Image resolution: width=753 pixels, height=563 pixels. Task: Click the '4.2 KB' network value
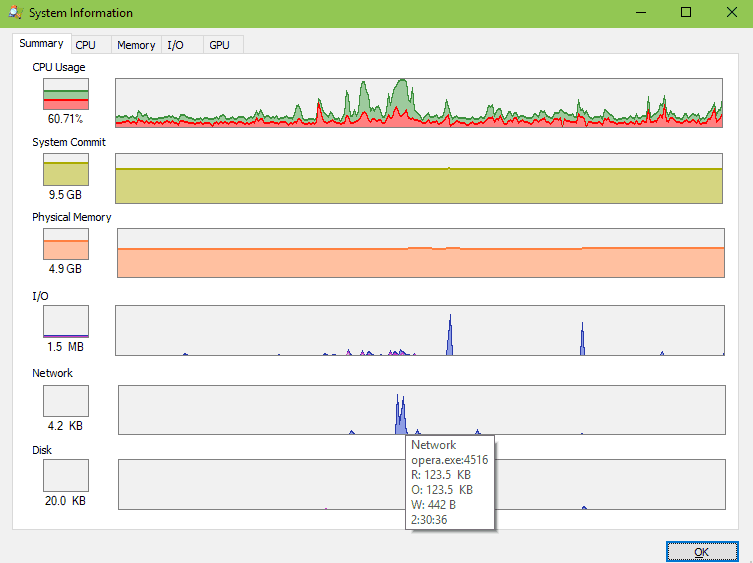click(65, 426)
